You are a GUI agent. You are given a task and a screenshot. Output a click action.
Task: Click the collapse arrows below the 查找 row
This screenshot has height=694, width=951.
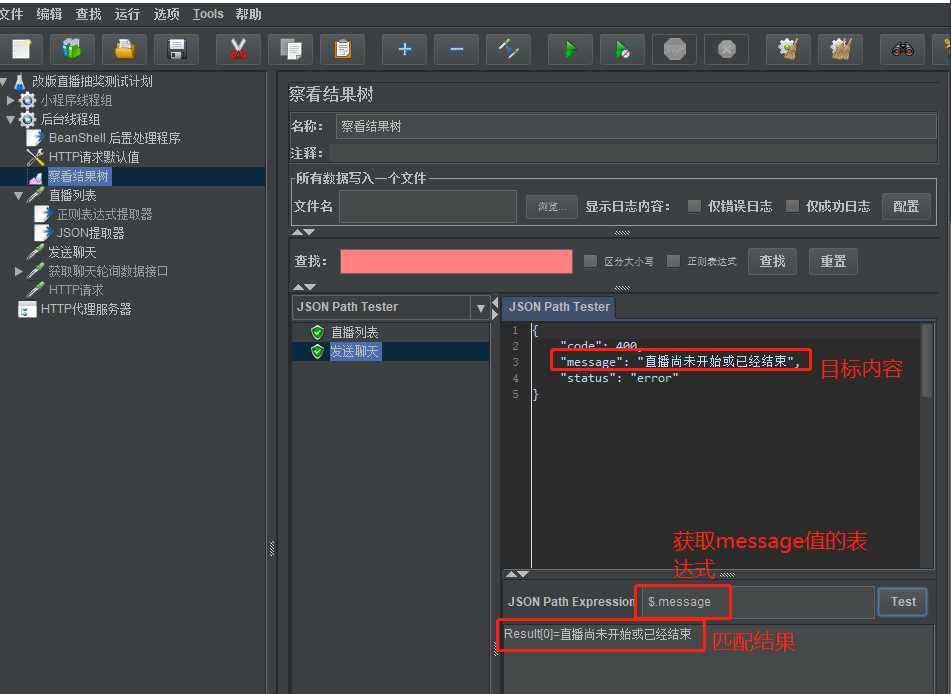(303, 287)
